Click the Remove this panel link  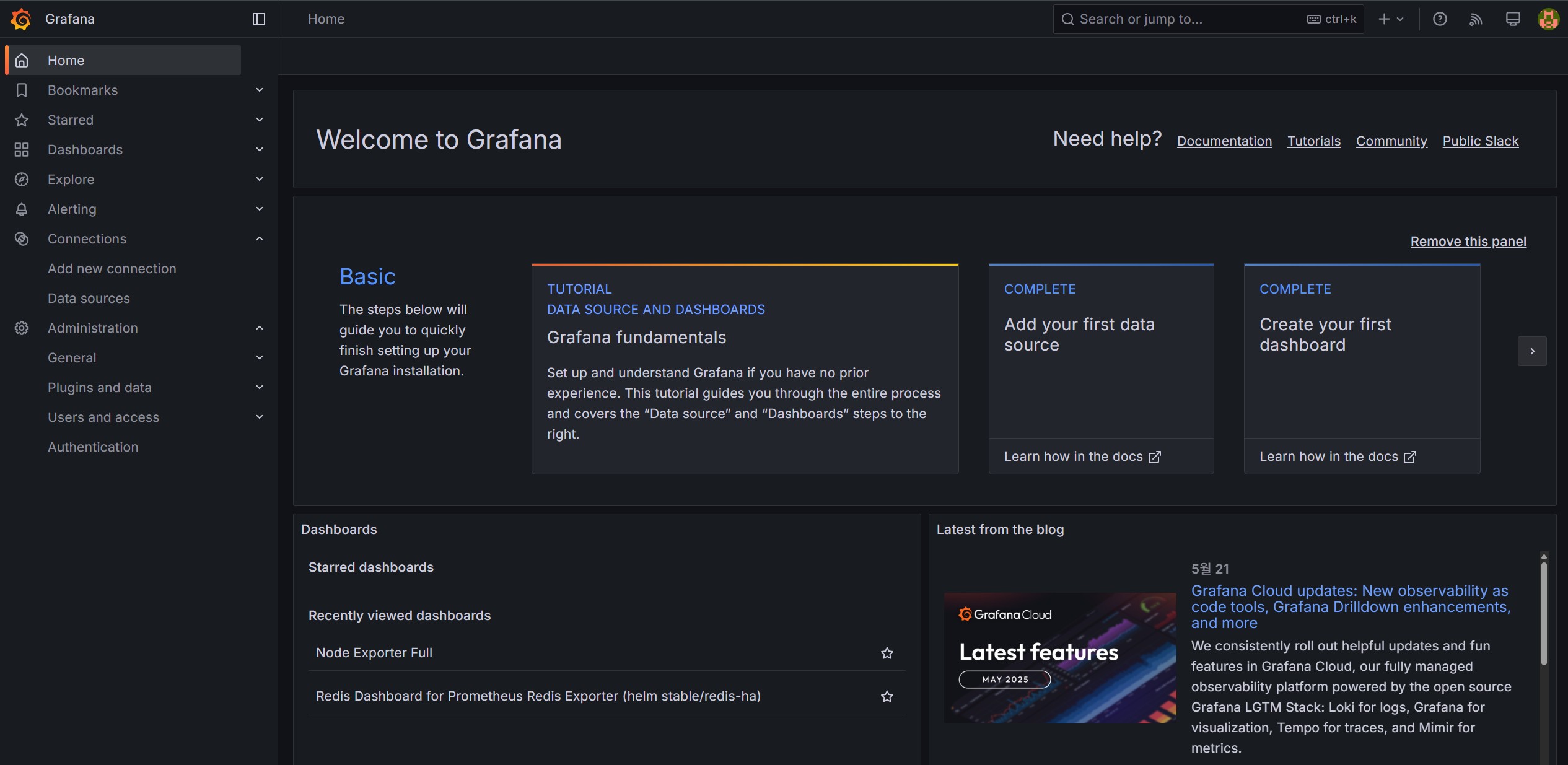pos(1468,242)
